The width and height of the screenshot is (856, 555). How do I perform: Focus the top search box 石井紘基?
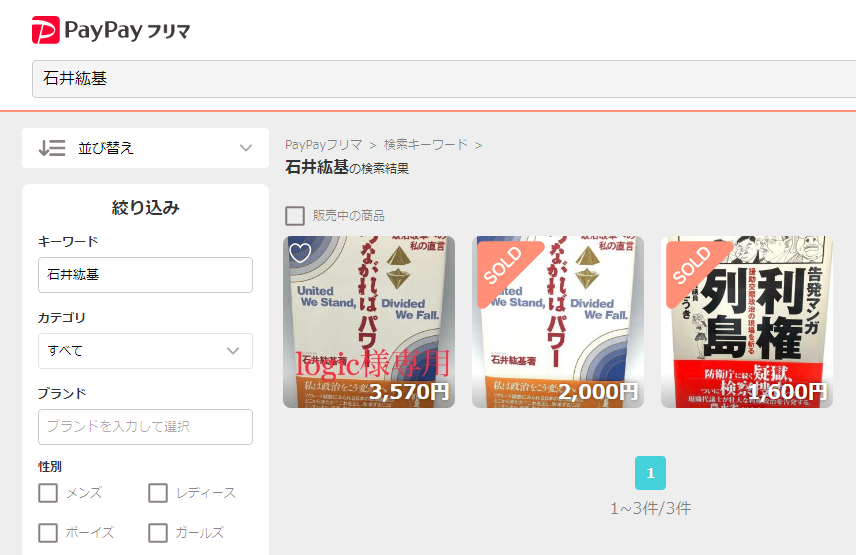pos(444,79)
